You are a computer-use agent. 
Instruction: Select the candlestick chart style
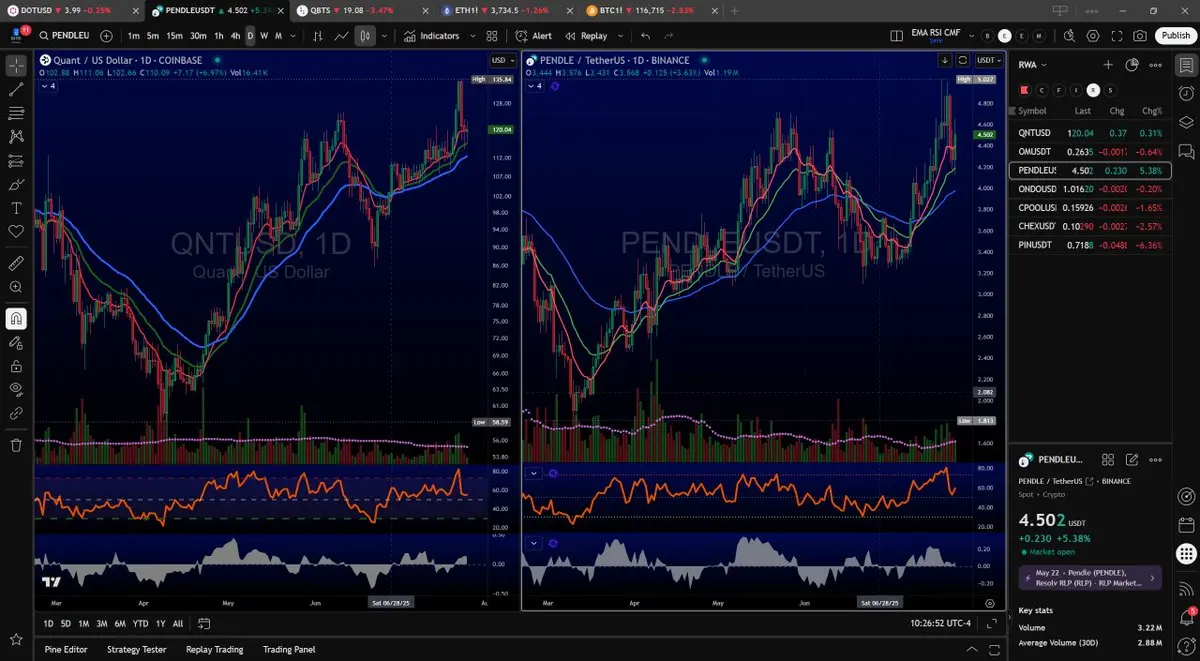pos(365,36)
